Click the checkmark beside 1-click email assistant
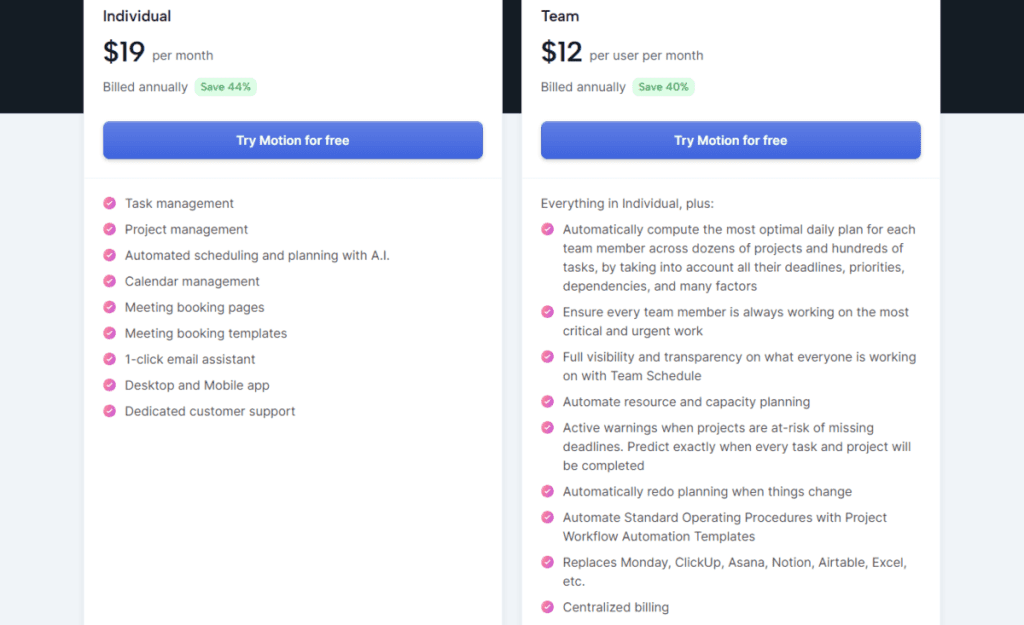 [110, 359]
